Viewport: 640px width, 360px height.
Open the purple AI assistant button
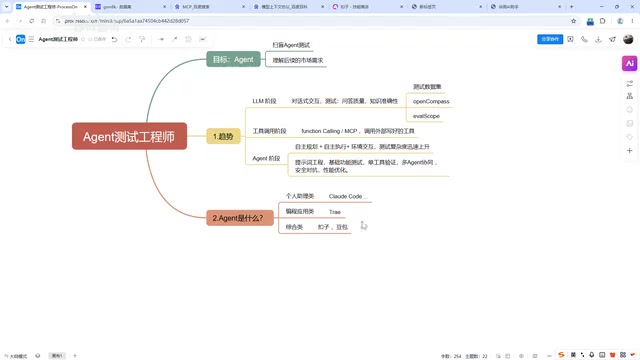click(x=629, y=63)
